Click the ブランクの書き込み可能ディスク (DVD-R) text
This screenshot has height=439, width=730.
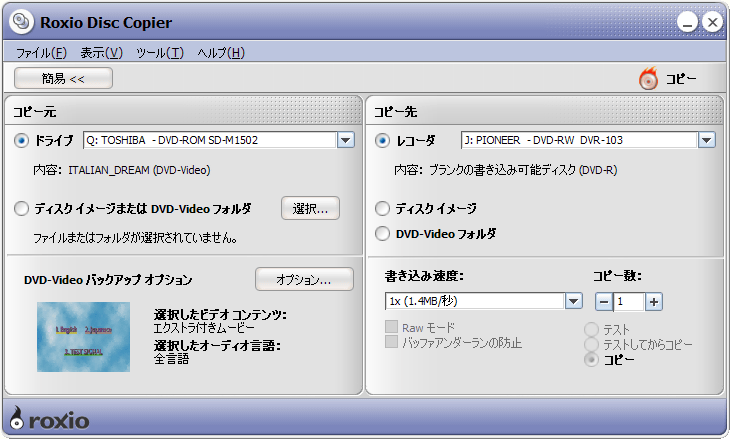click(523, 170)
